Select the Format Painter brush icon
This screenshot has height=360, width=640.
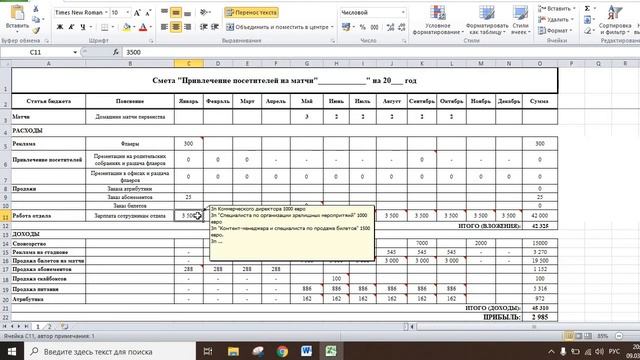tap(36, 30)
